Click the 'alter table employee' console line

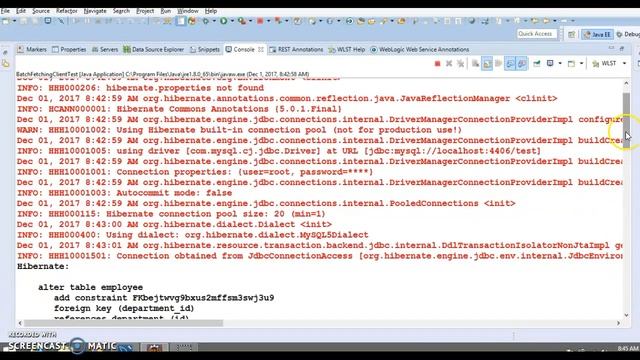(x=91, y=287)
